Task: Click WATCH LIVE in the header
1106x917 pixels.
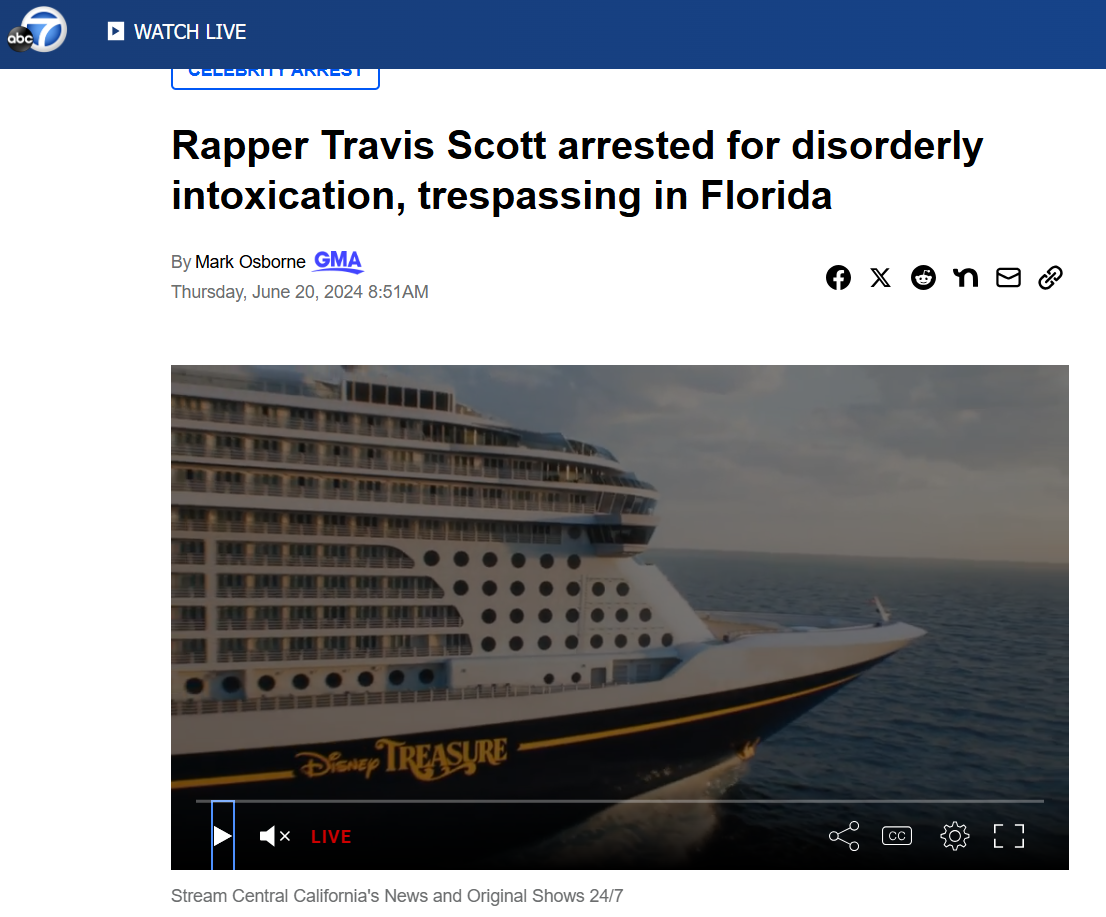Action: coord(177,32)
